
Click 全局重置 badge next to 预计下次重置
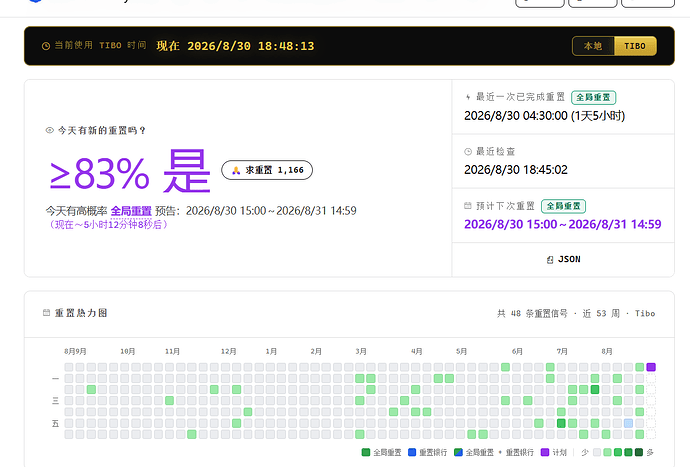pos(563,206)
